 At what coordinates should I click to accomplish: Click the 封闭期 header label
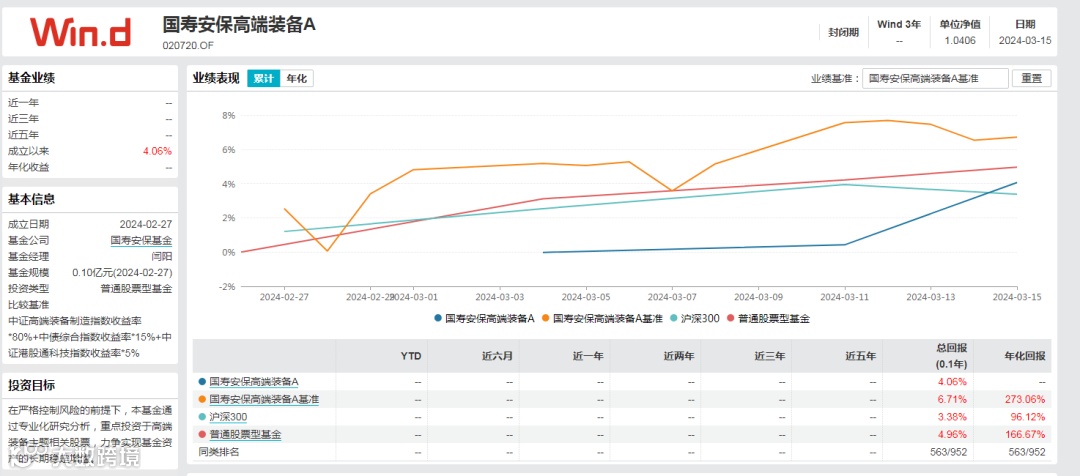coord(844,32)
